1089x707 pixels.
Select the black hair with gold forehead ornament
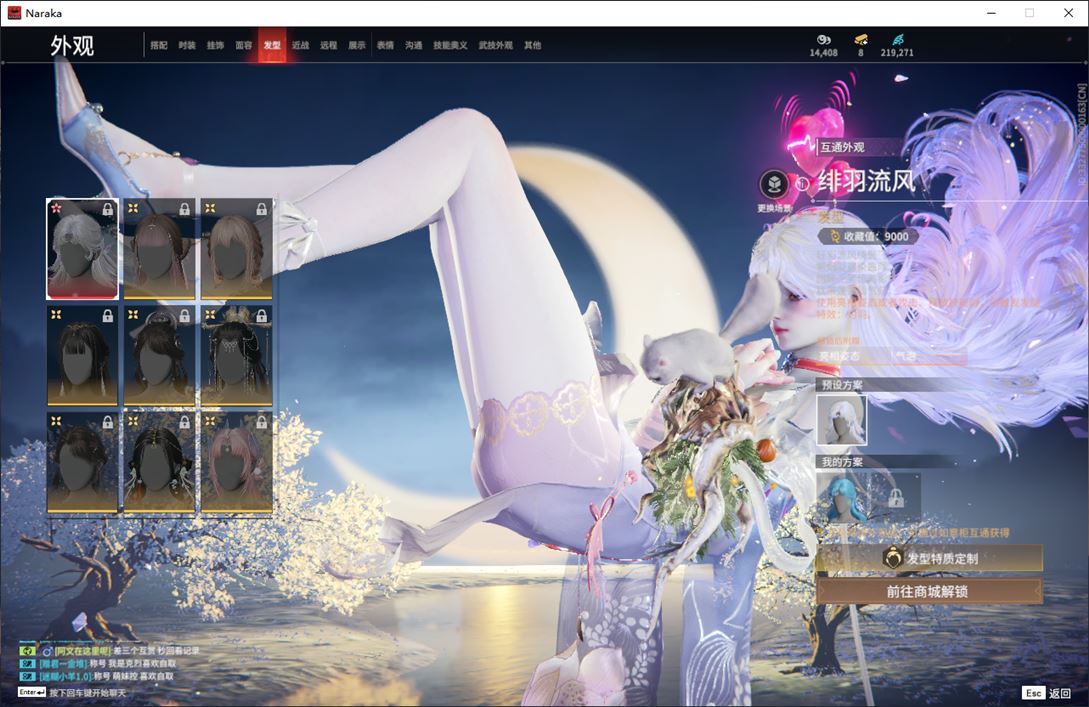(159, 463)
